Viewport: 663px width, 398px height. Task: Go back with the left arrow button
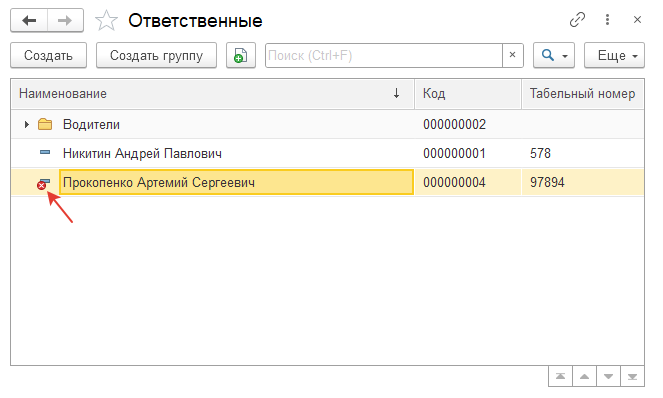(29, 20)
